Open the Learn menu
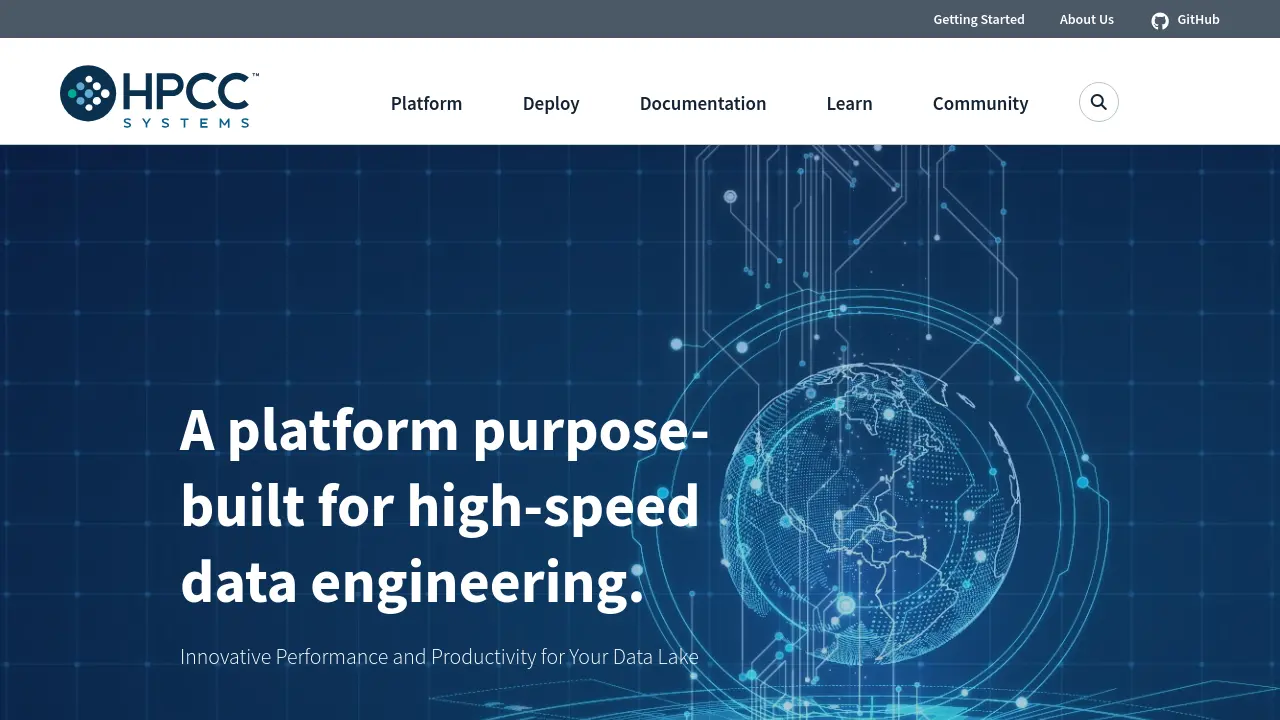Image resolution: width=1280 pixels, height=720 pixels. [x=849, y=103]
